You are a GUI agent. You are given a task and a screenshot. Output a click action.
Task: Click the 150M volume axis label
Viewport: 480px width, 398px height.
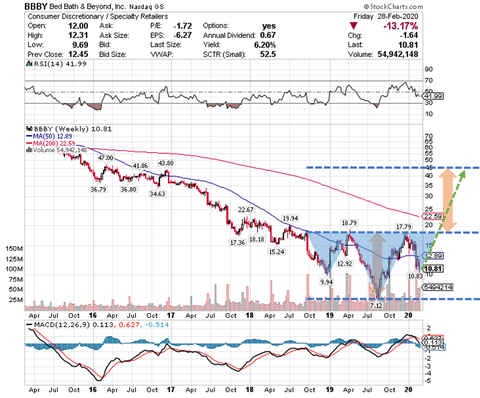pyautogui.click(x=14, y=249)
